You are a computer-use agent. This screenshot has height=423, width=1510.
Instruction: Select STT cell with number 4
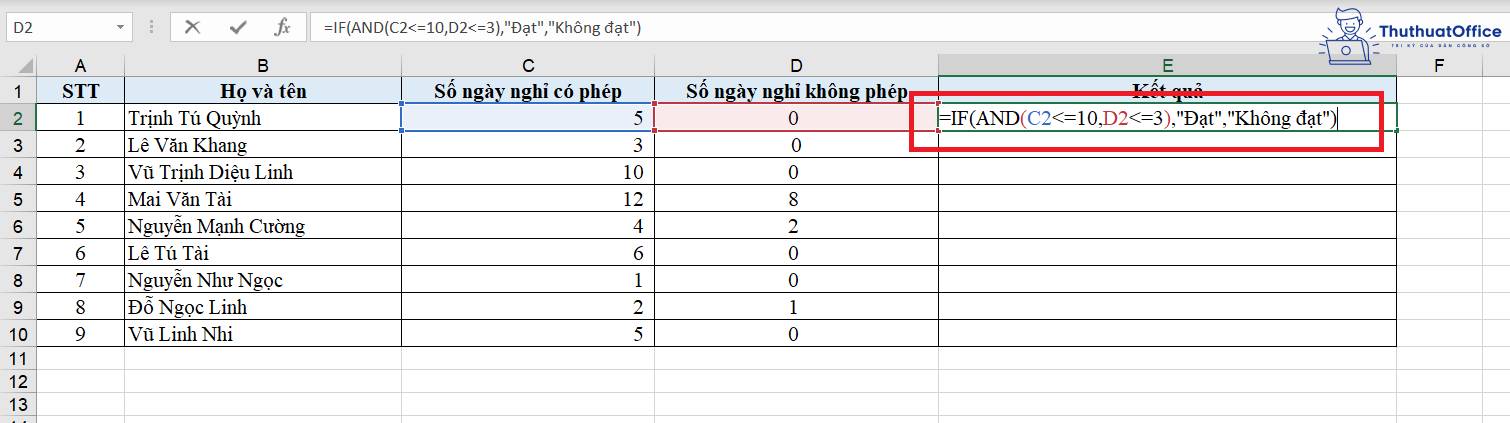click(80, 199)
